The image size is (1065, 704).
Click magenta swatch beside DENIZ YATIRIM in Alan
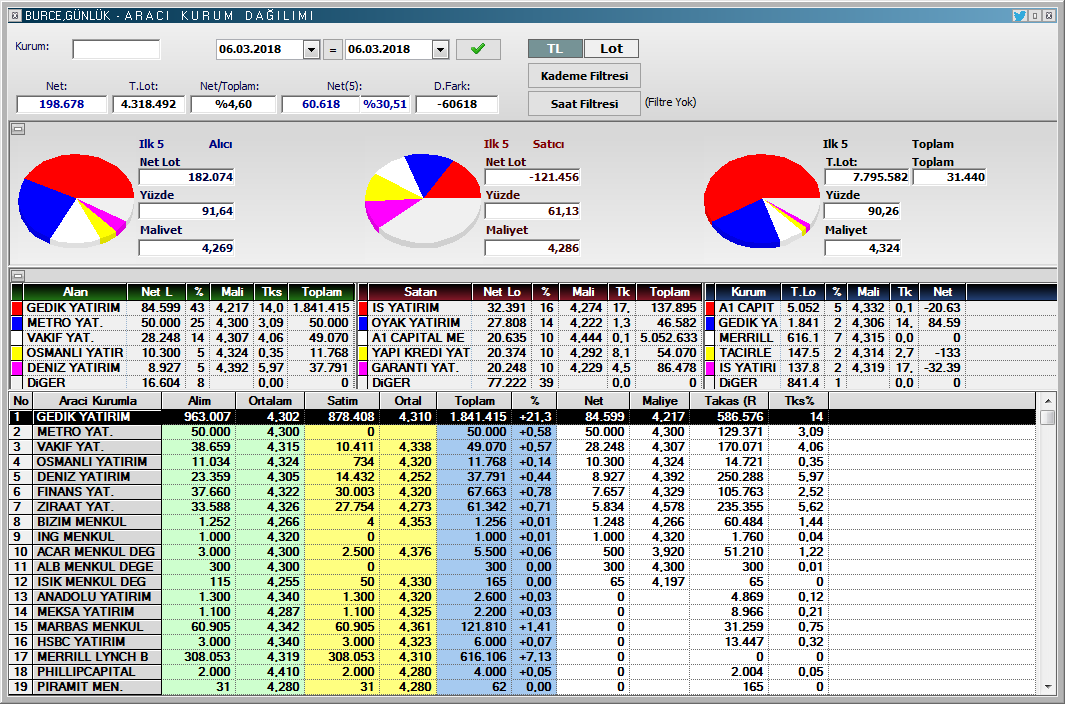pyautogui.click(x=18, y=368)
